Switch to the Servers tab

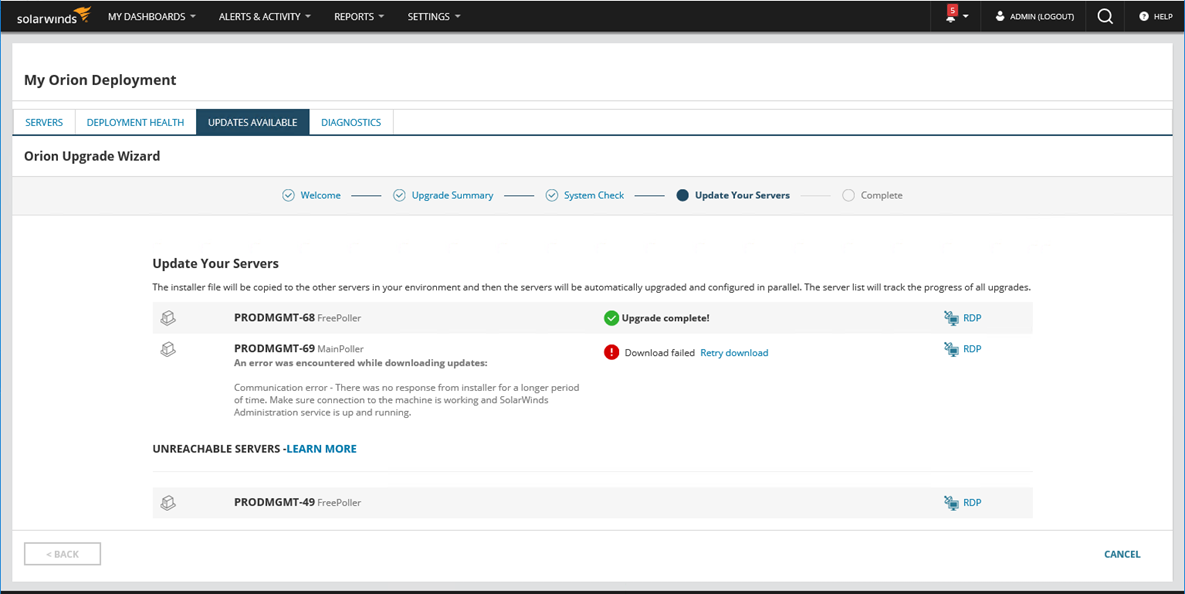click(44, 122)
